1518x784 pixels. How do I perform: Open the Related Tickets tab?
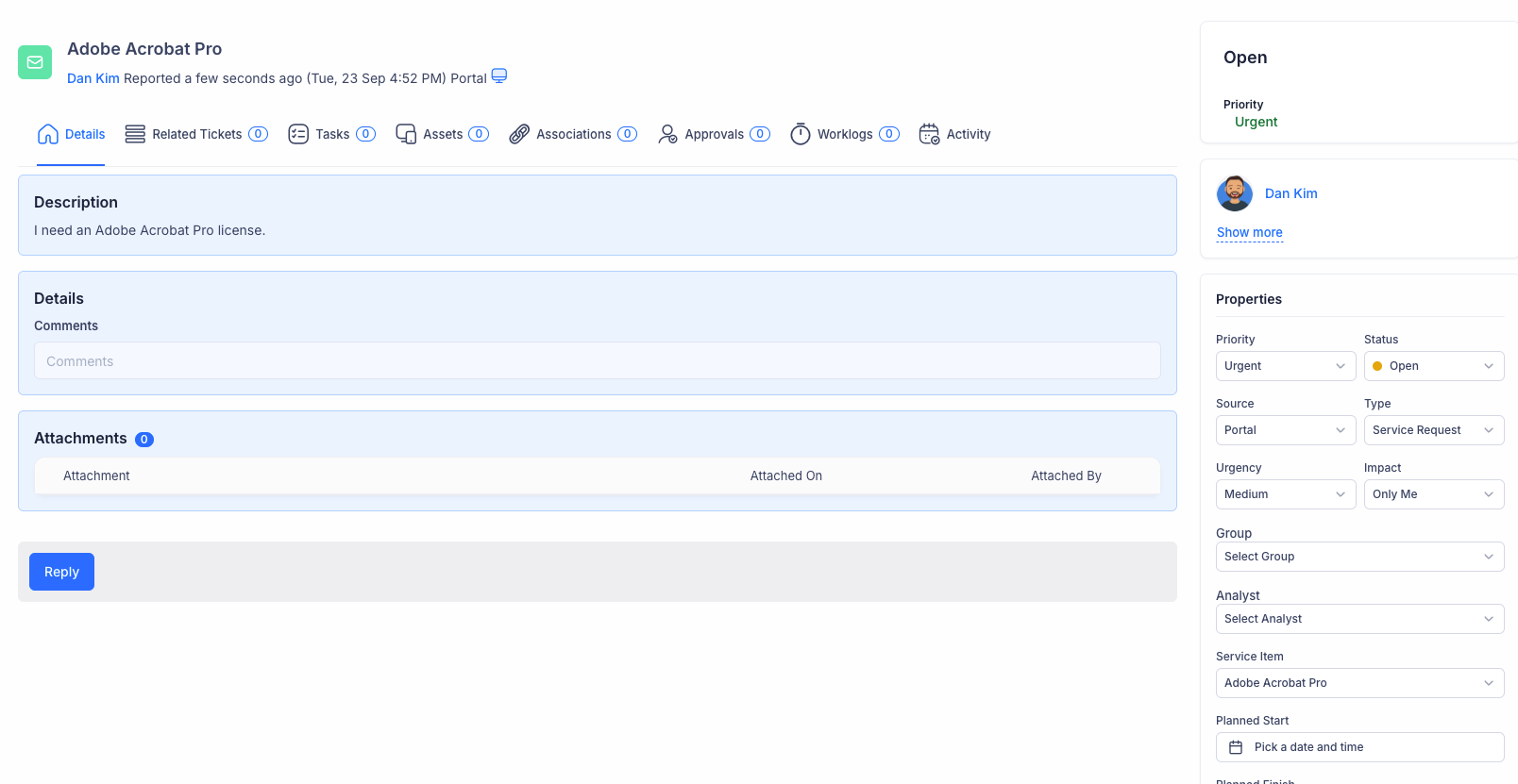tap(196, 134)
